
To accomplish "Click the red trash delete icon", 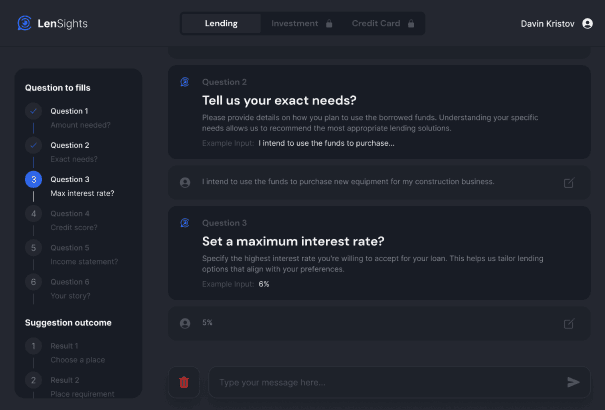I will click(x=184, y=382).
